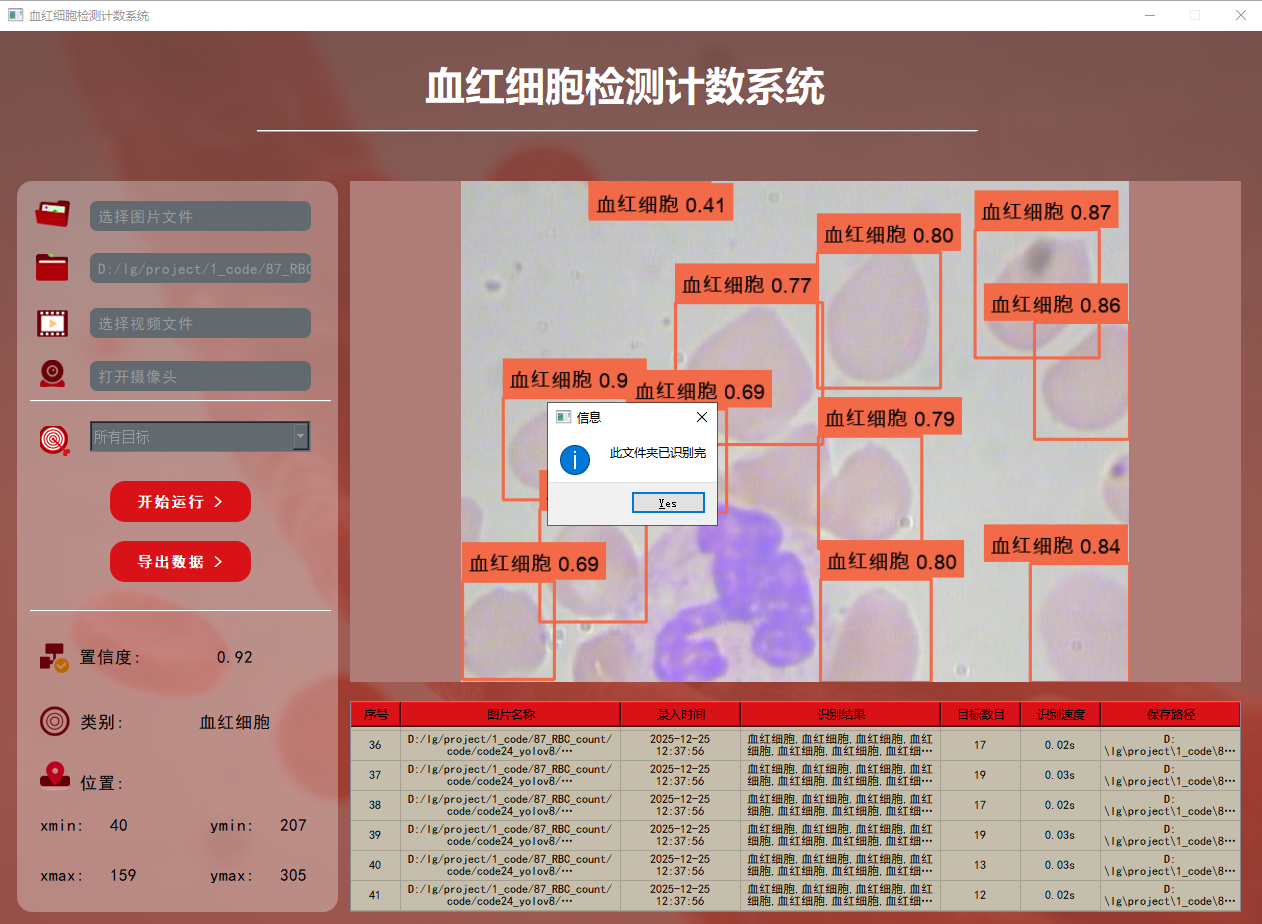
Task: Click the video file icon
Action: point(52,323)
